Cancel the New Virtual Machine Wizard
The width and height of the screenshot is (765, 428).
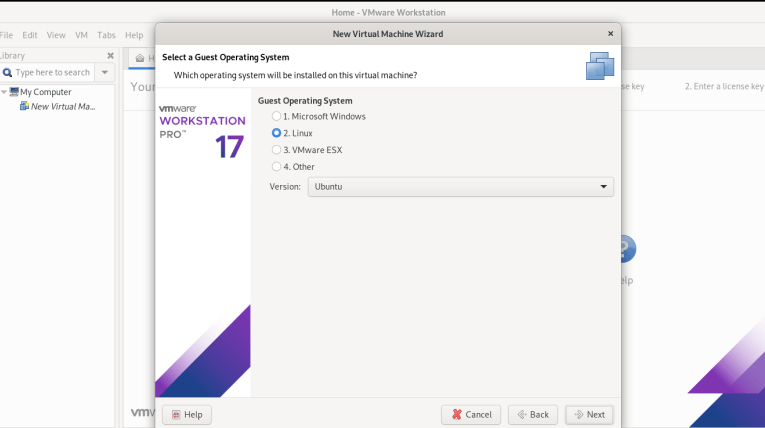pos(471,415)
